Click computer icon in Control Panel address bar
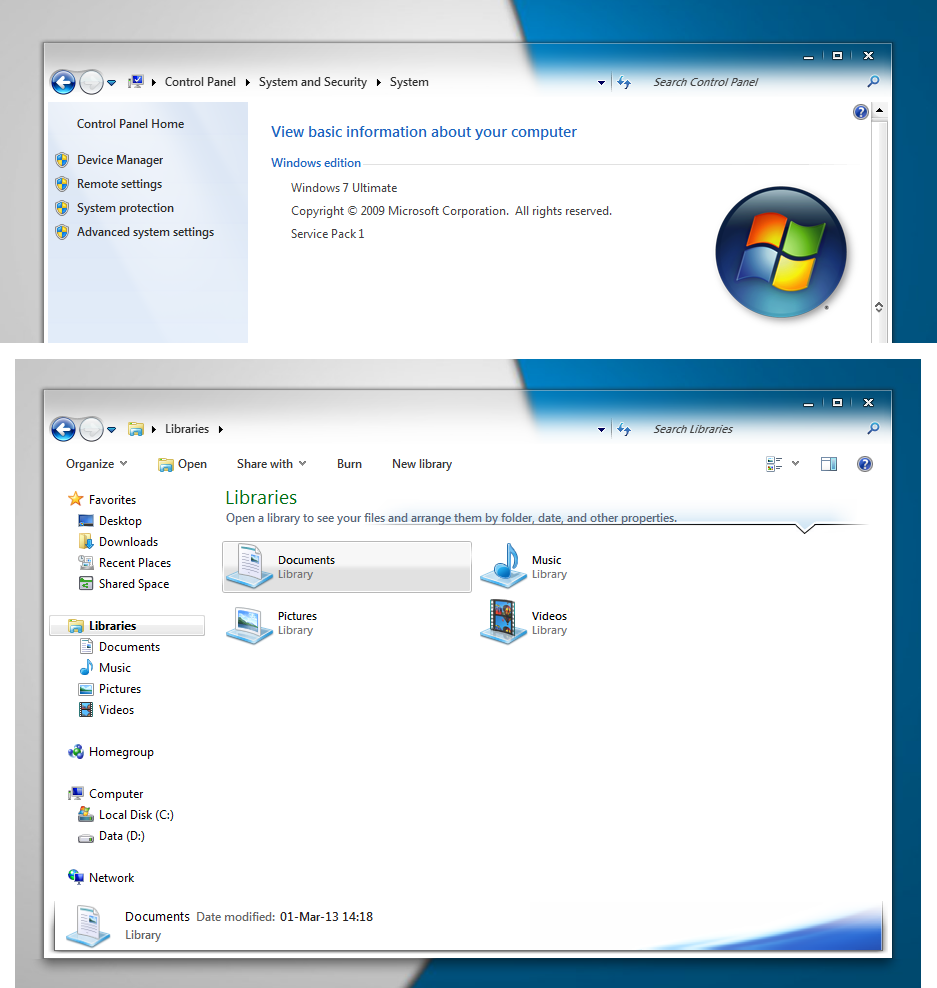 [x=135, y=81]
